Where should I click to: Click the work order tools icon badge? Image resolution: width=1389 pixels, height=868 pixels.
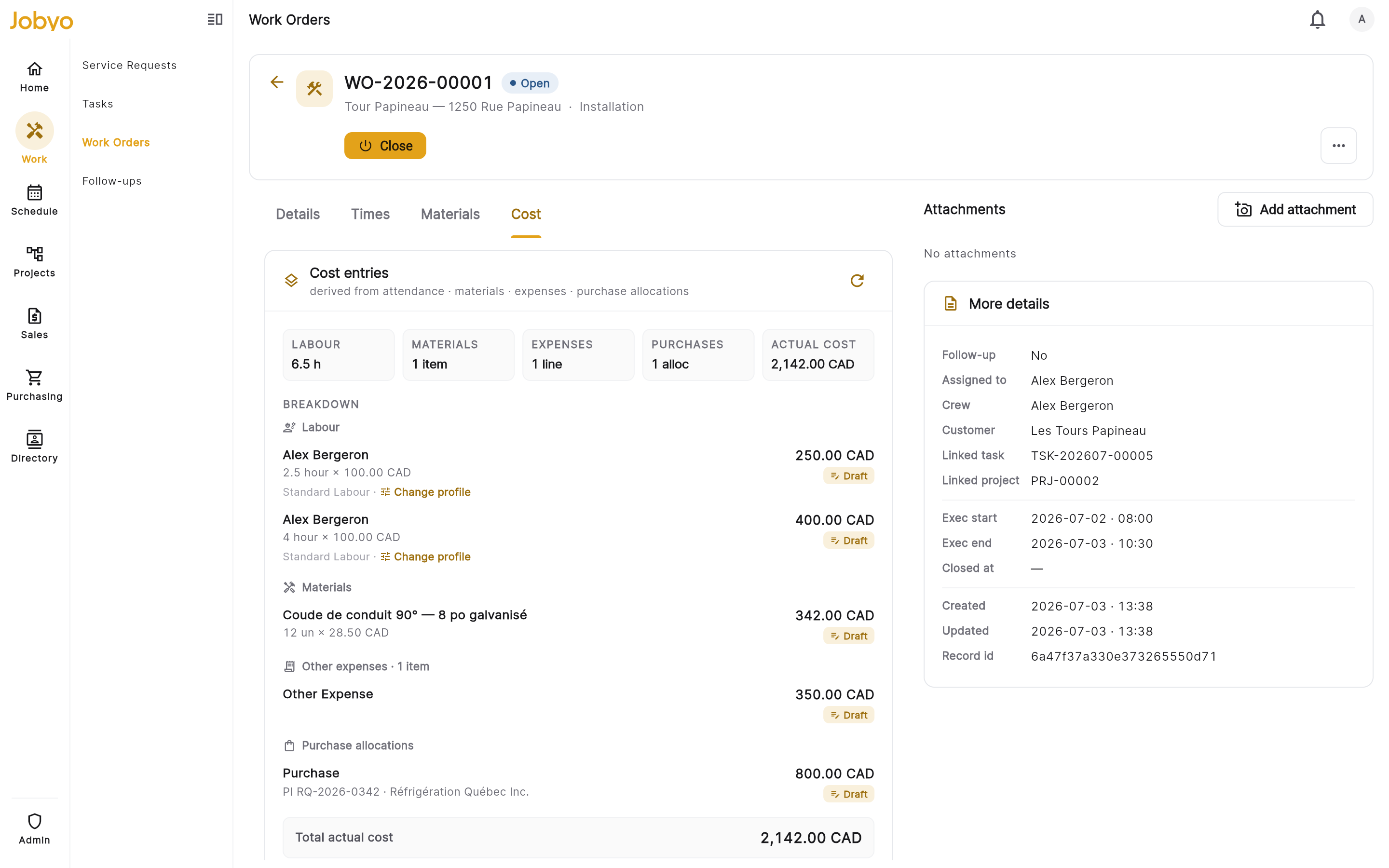(314, 88)
